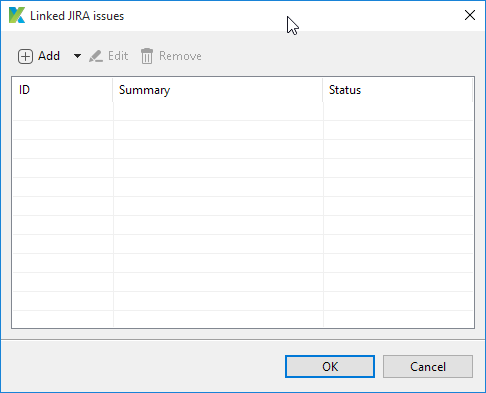486x393 pixels.
Task: Click the Add plus icon
Action: click(25, 56)
